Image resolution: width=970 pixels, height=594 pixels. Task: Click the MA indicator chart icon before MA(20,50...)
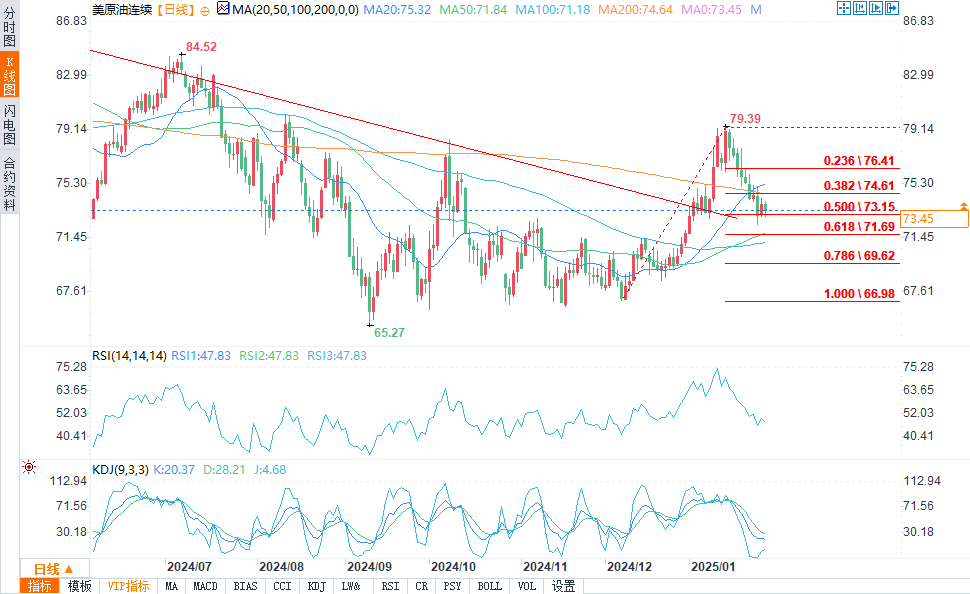(223, 9)
